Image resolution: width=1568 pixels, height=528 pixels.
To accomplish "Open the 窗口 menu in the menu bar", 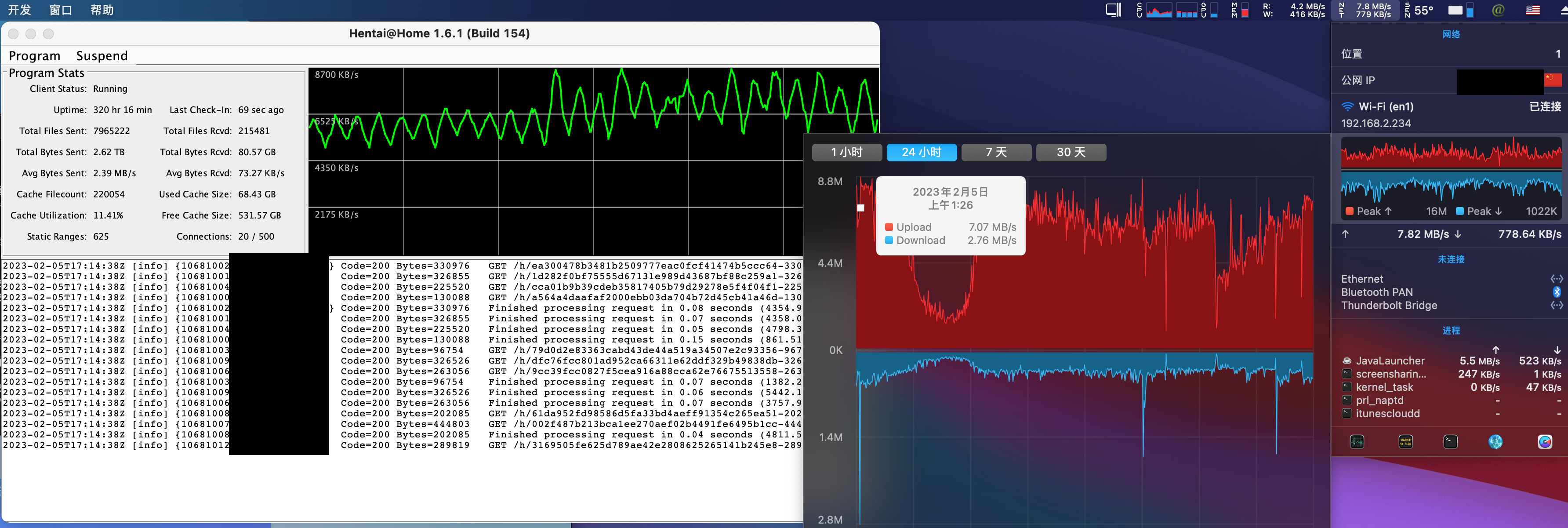I will [60, 10].
